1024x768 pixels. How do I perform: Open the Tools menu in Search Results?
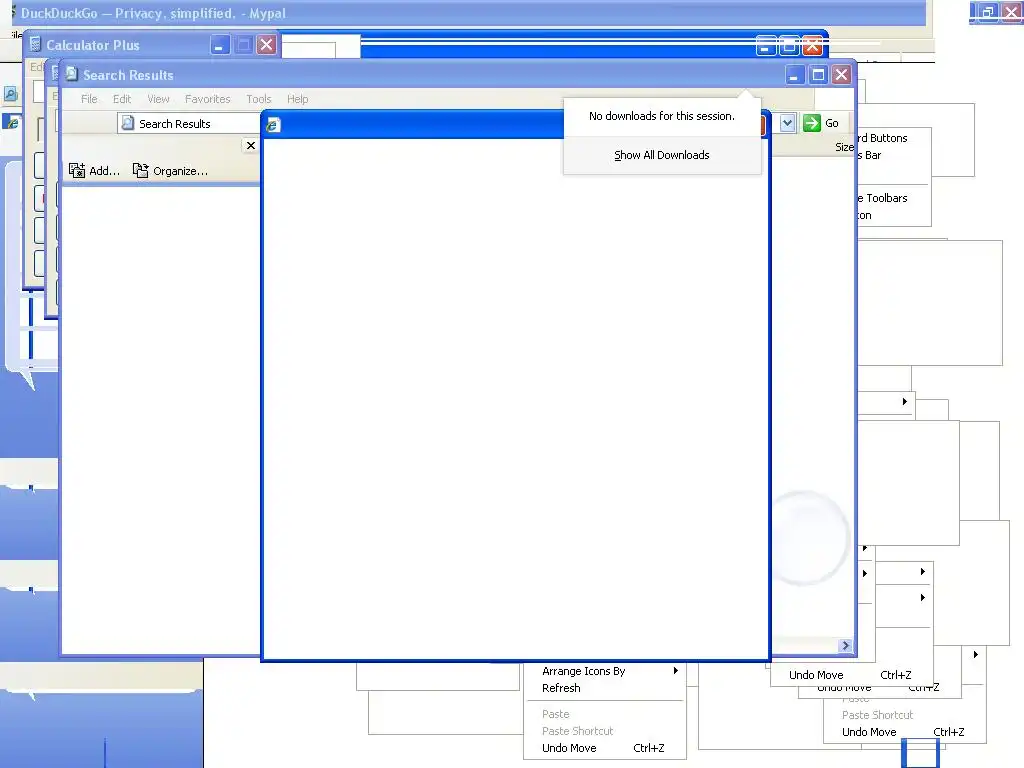(259, 99)
